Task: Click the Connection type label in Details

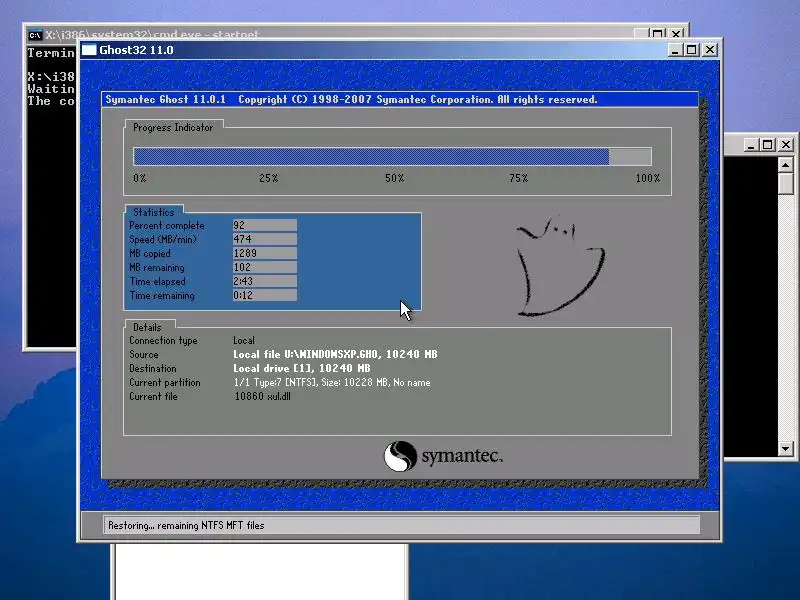Action: (163, 340)
